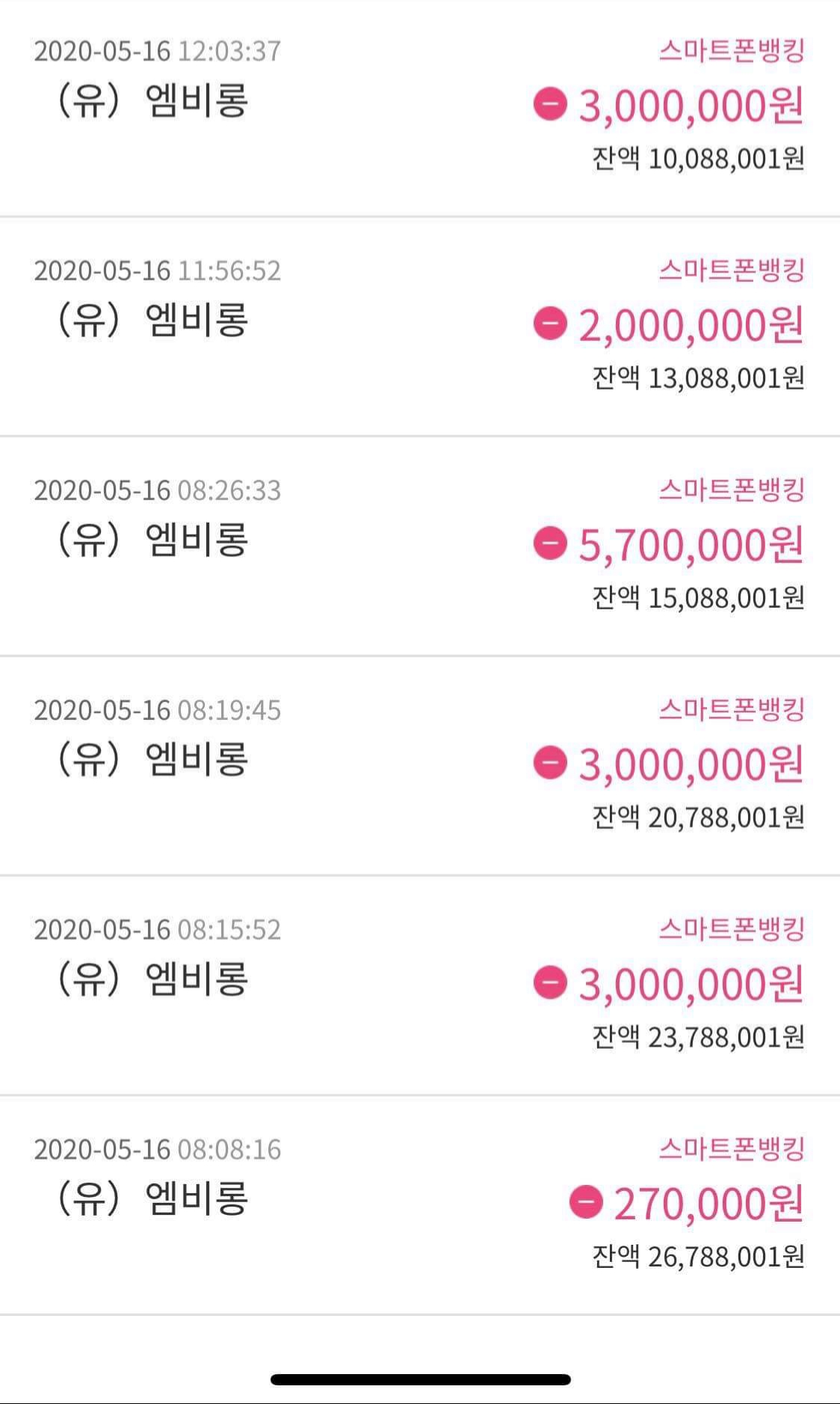The width and height of the screenshot is (840, 1404).
Task: Click the minus icon on the 08:19:45 transaction
Action: [550, 763]
